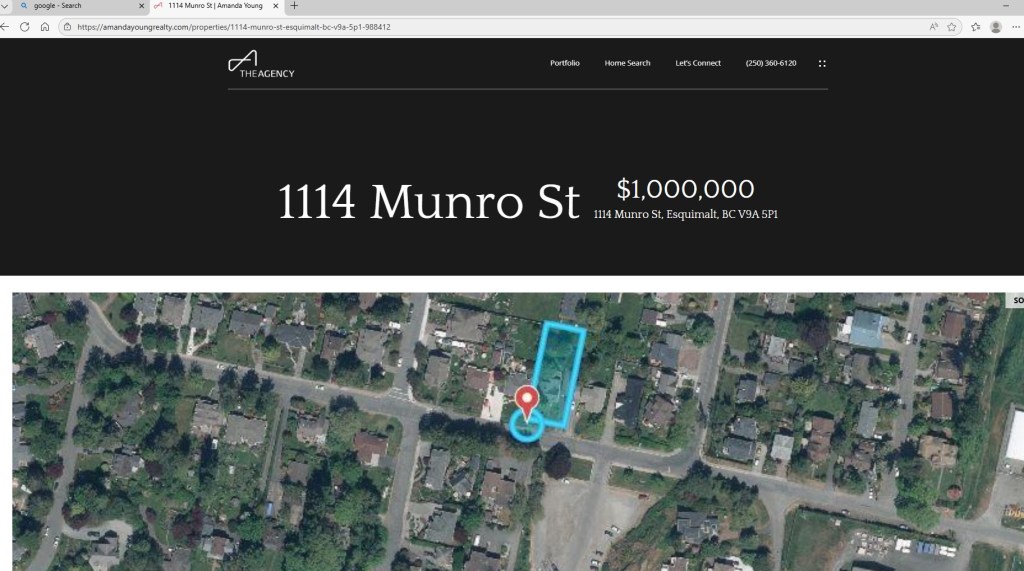Close the 1114 Munro St tab

pyautogui.click(x=276, y=6)
